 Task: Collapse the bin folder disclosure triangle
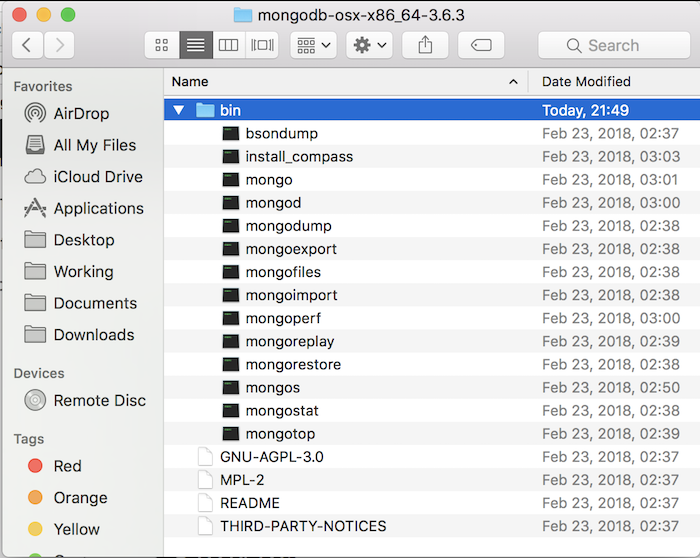179,110
